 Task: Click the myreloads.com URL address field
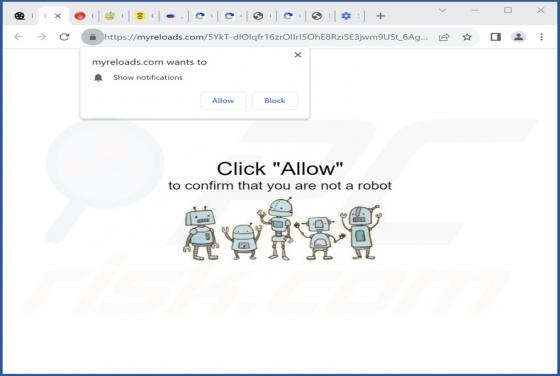click(266, 37)
